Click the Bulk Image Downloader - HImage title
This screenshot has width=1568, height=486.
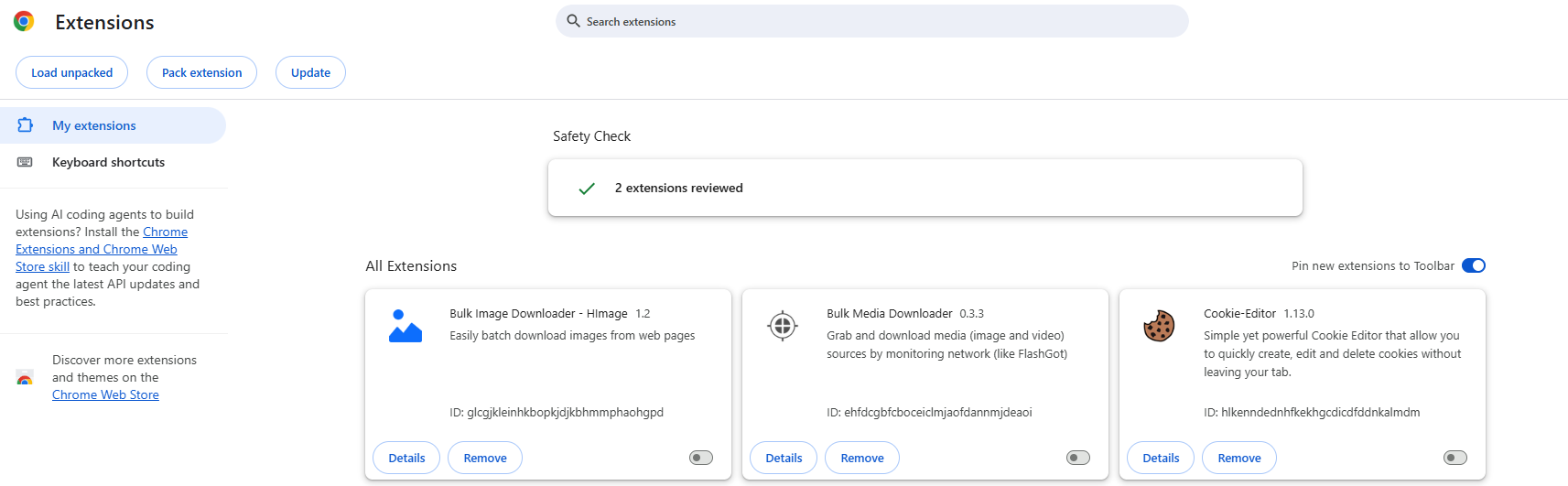pos(538,313)
